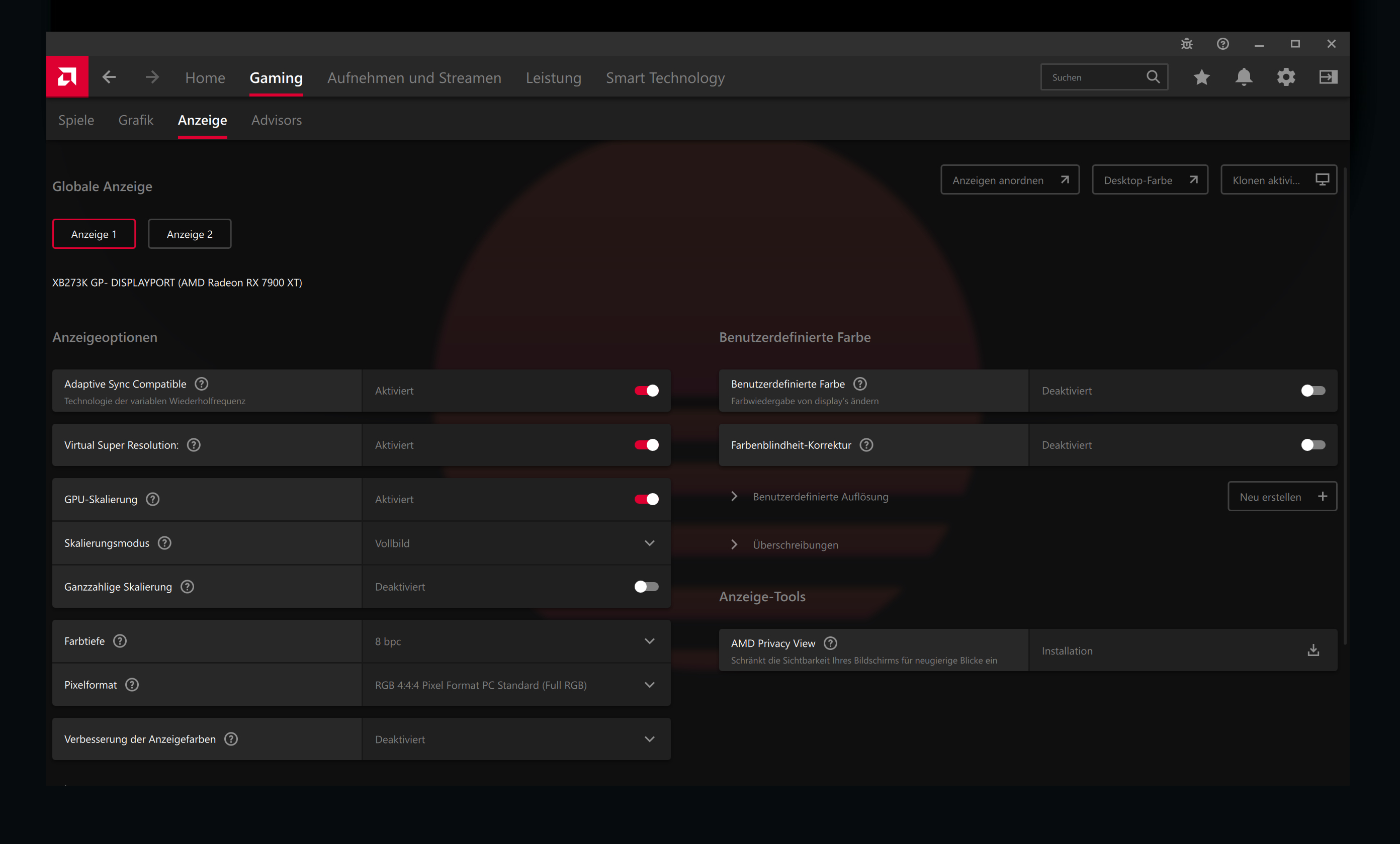Turn on Farbenblindheit-Korrektur switch
The height and width of the screenshot is (844, 1400).
pos(1312,445)
